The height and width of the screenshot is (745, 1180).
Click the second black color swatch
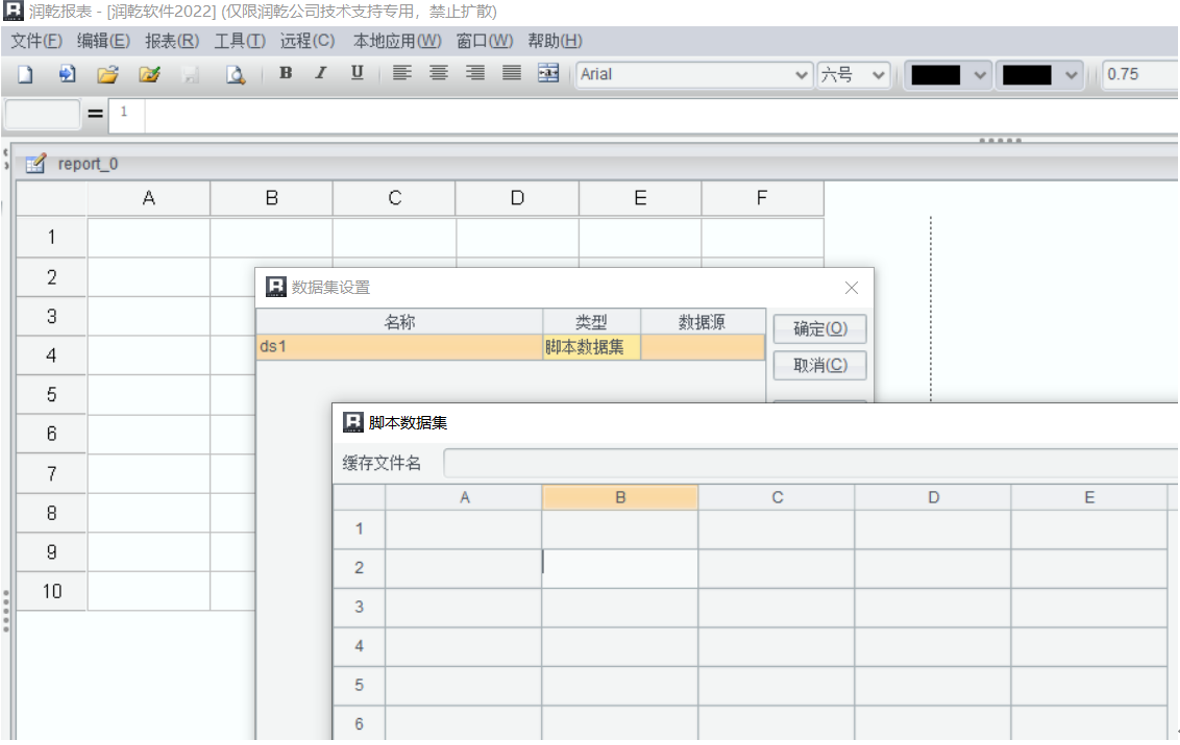[x=1027, y=75]
